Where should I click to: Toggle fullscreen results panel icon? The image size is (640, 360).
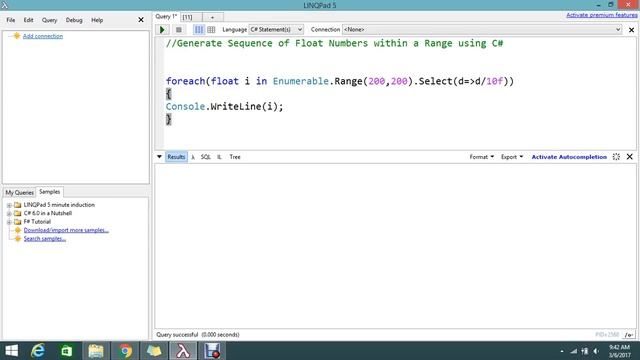coord(616,157)
